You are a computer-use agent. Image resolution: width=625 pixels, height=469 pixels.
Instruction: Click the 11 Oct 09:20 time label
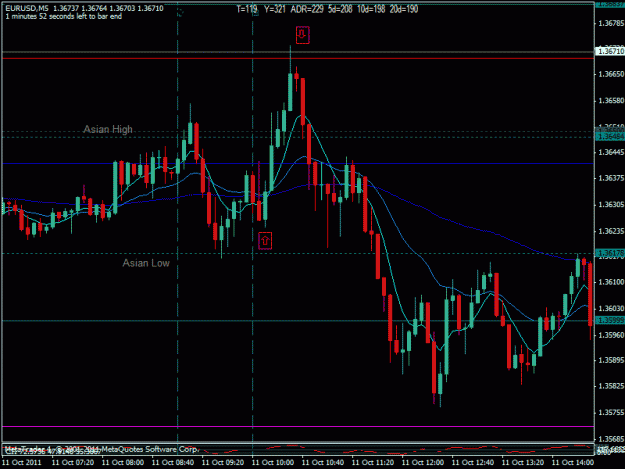[x=223, y=463]
